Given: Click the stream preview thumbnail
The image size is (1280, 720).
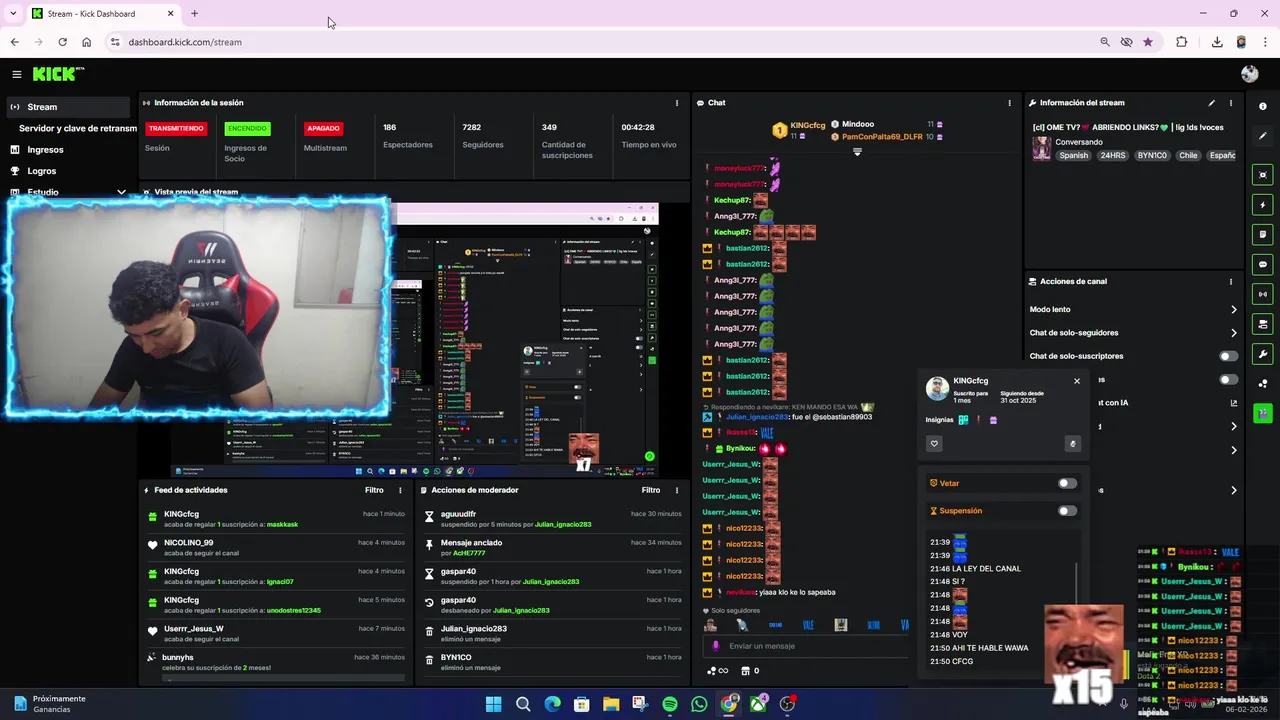Looking at the screenshot, I should click(414, 340).
